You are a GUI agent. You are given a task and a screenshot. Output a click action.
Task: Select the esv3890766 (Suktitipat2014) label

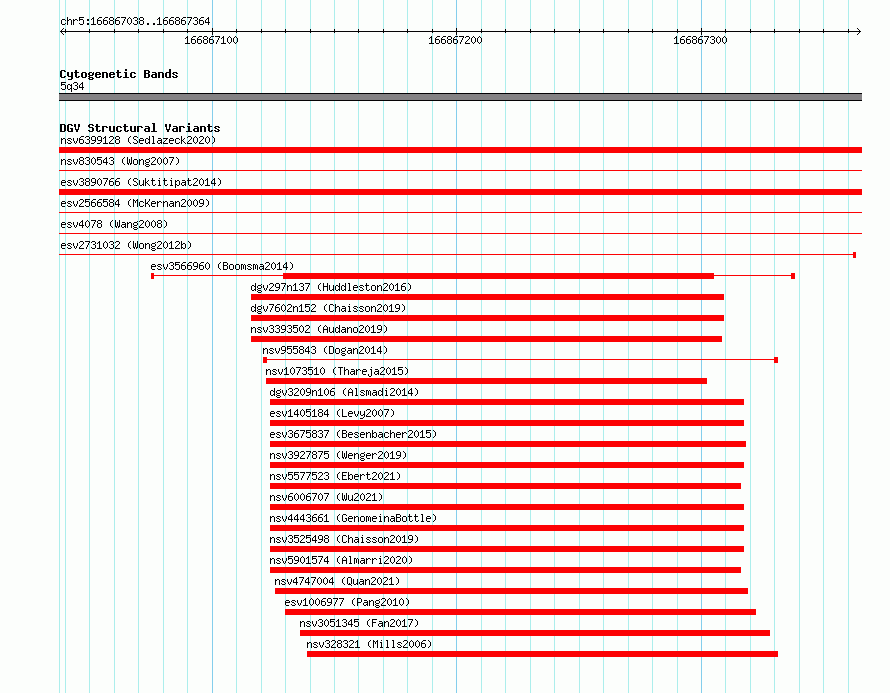click(x=141, y=182)
